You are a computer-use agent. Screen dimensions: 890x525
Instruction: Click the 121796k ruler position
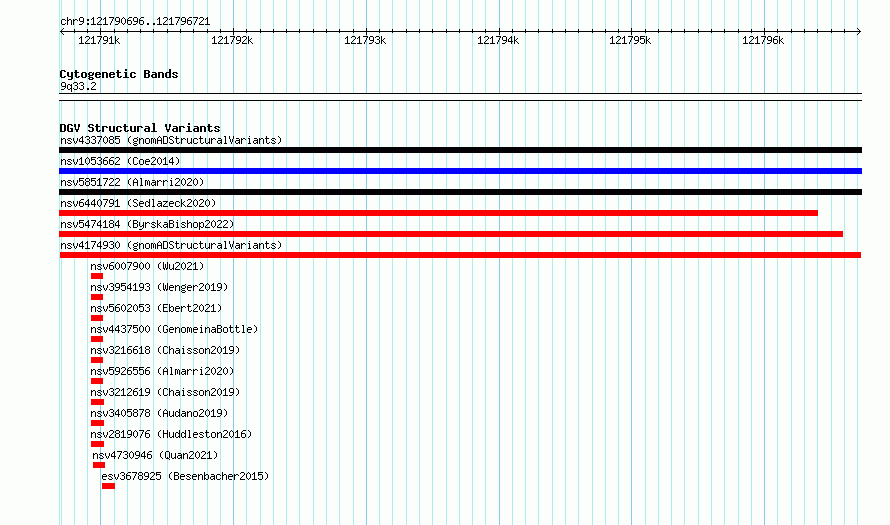point(763,40)
